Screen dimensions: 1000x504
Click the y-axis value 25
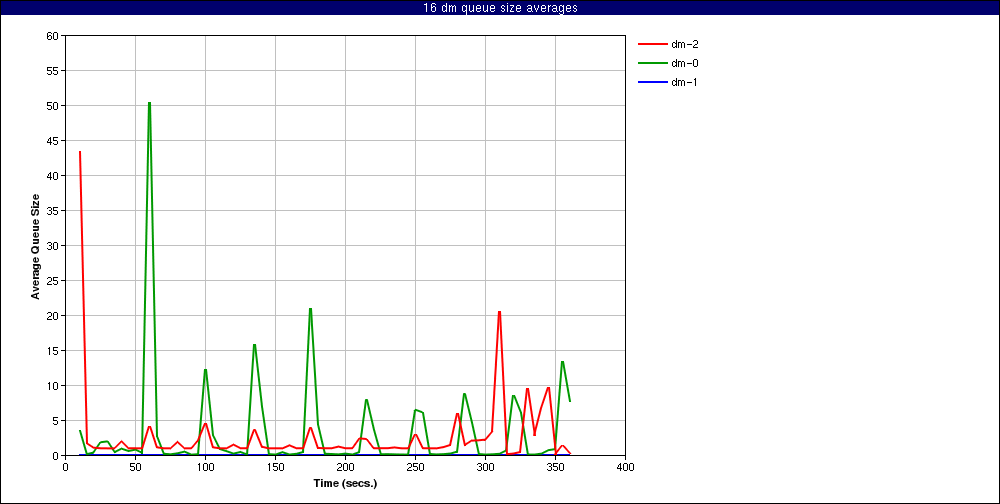pyautogui.click(x=54, y=281)
